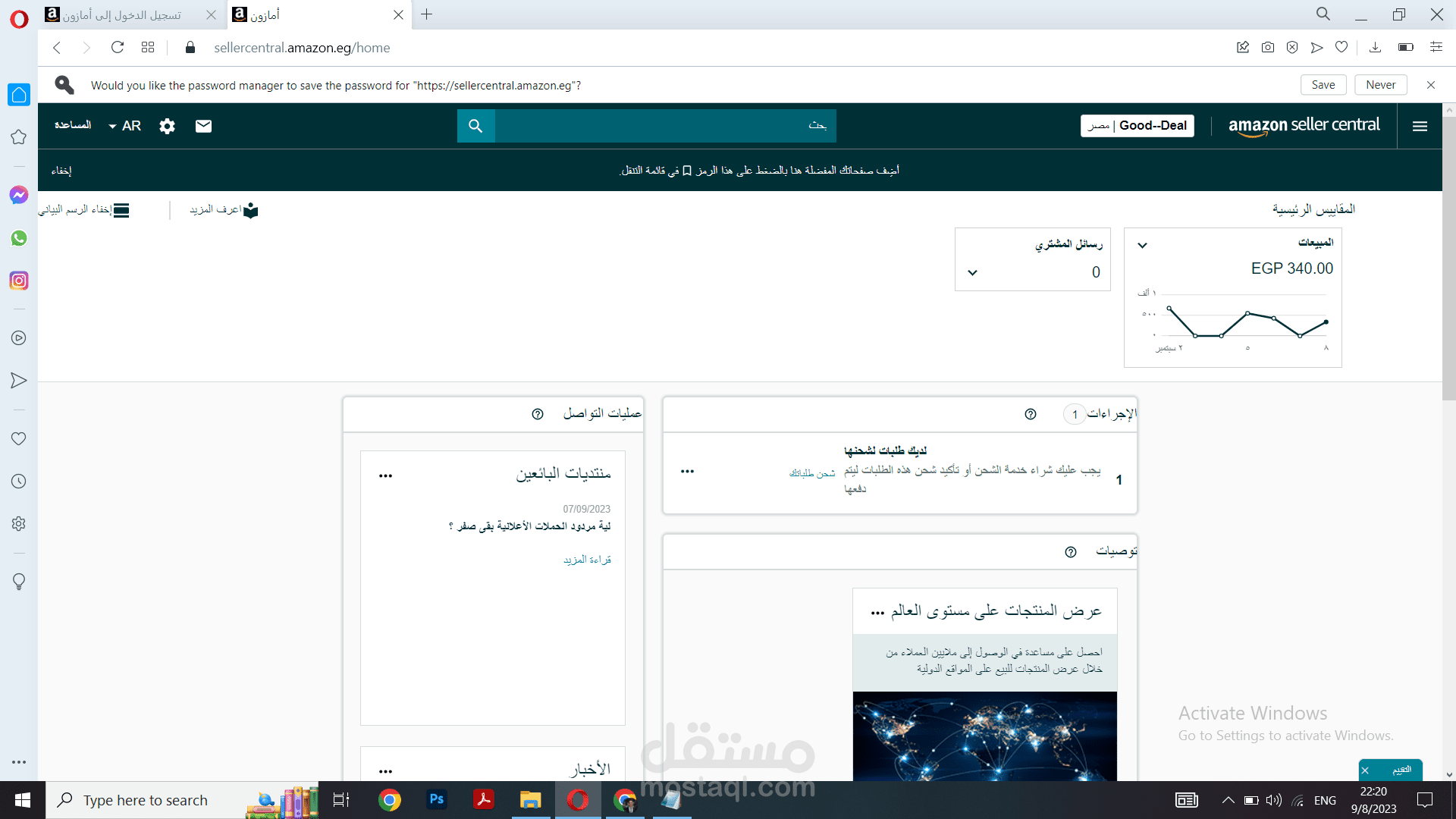Open options menu for shipping orders action

click(688, 472)
